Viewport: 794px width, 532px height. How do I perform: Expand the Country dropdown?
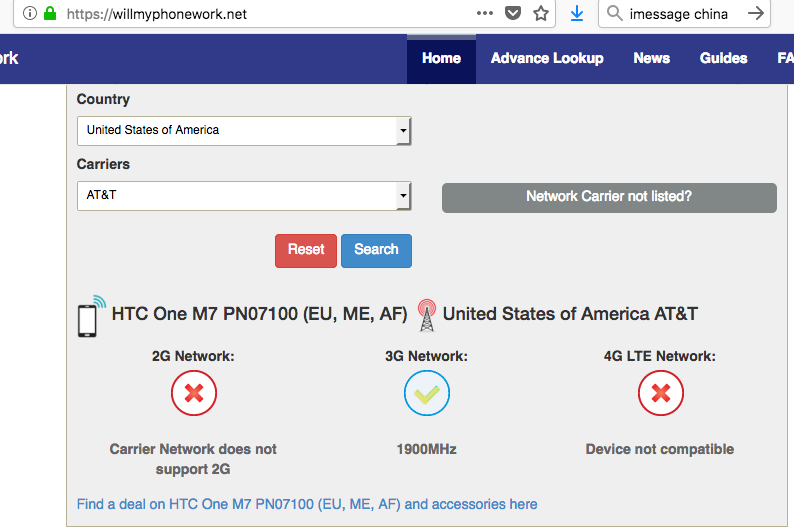coord(244,130)
